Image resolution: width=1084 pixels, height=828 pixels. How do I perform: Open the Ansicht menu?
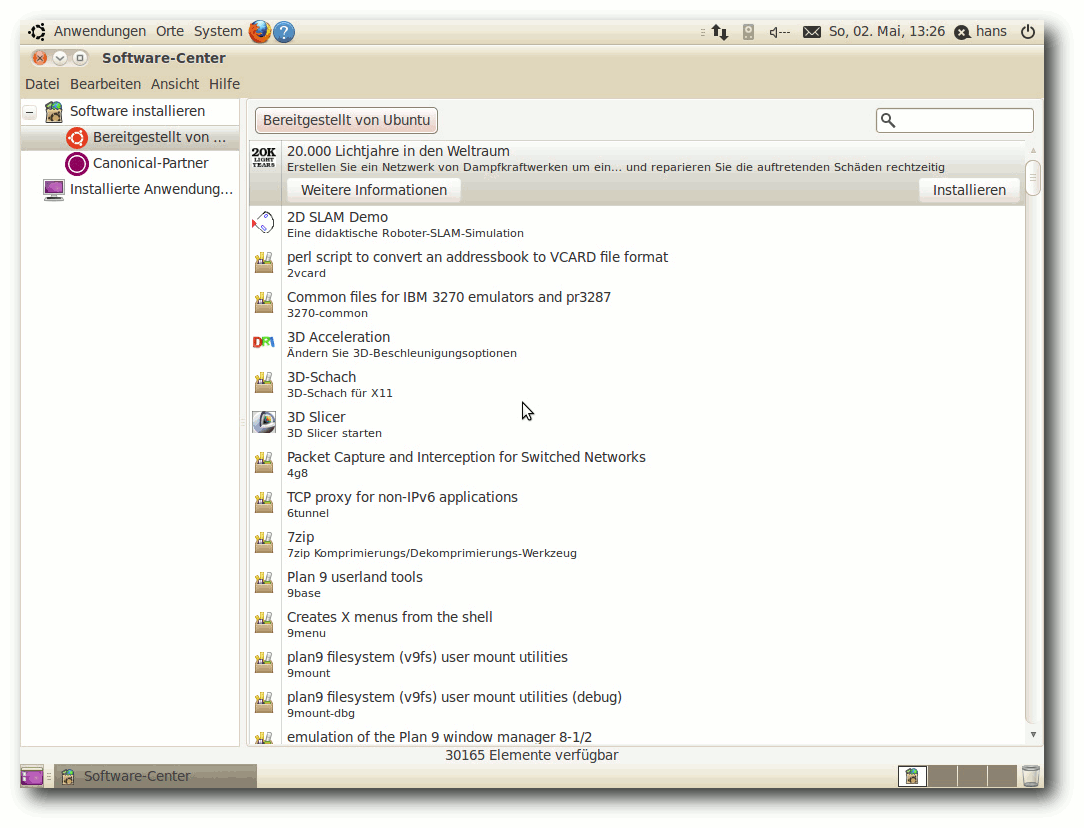[x=175, y=84]
